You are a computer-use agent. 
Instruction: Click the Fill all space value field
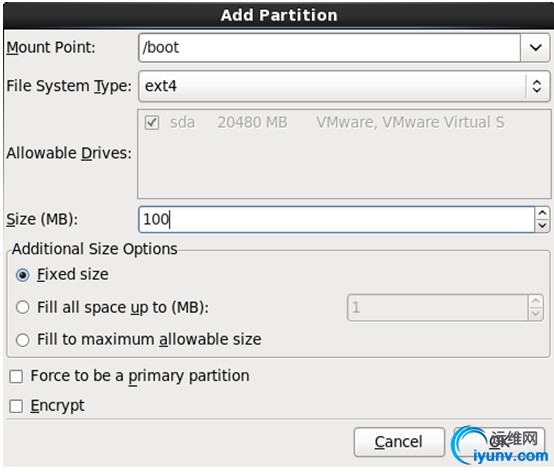click(x=438, y=308)
